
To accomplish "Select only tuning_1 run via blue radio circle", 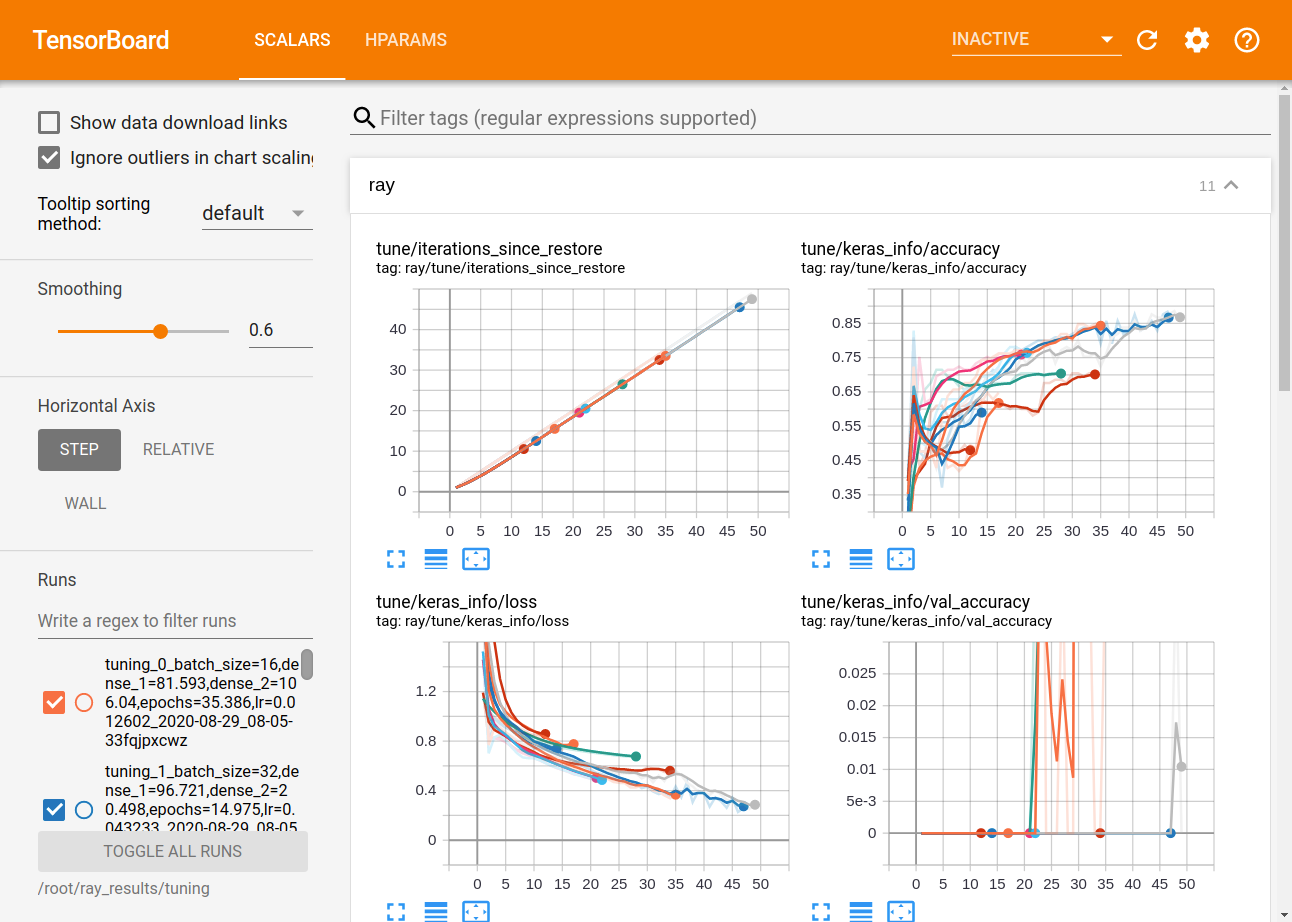I will pyautogui.click(x=84, y=809).
